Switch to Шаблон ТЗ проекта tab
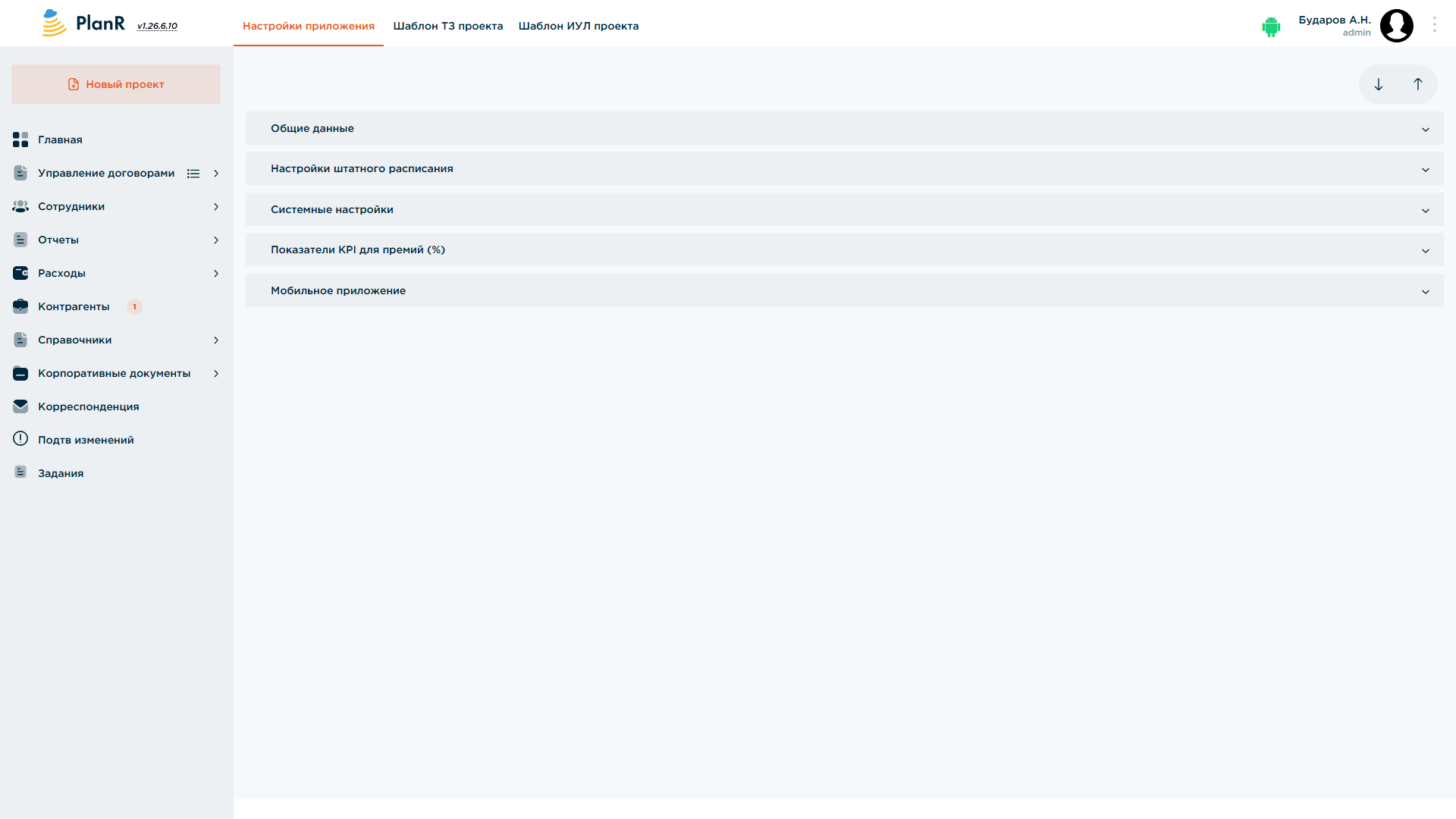Image resolution: width=1456 pixels, height=819 pixels. (448, 26)
